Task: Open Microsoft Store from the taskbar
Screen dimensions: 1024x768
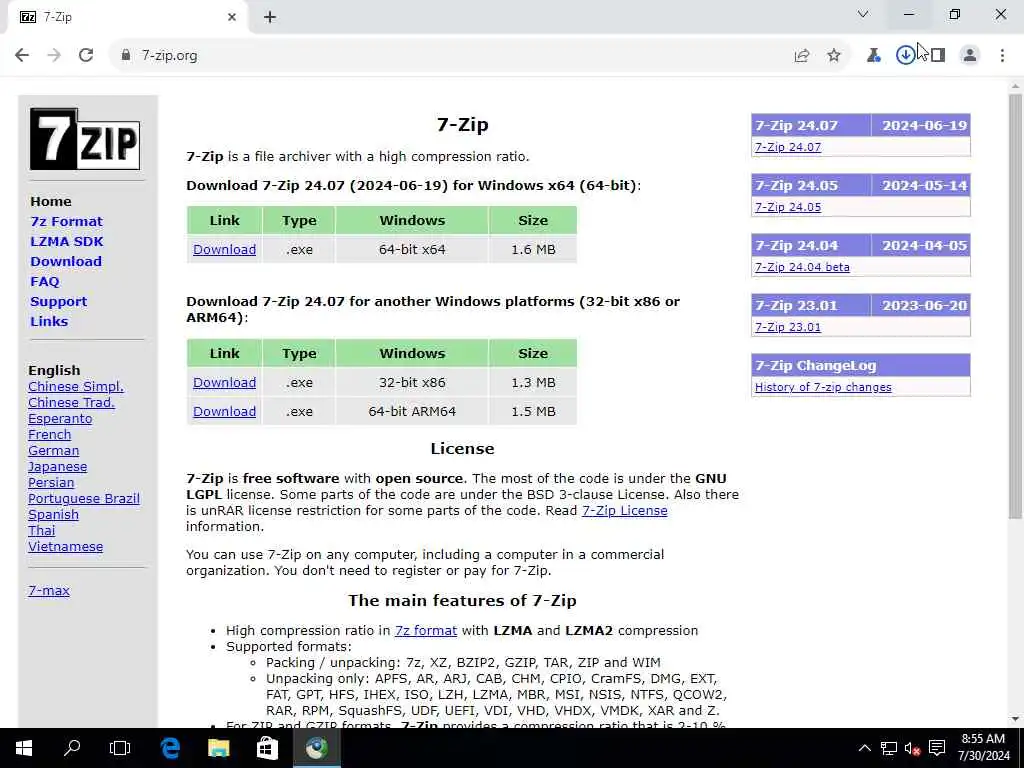Action: pos(267,748)
